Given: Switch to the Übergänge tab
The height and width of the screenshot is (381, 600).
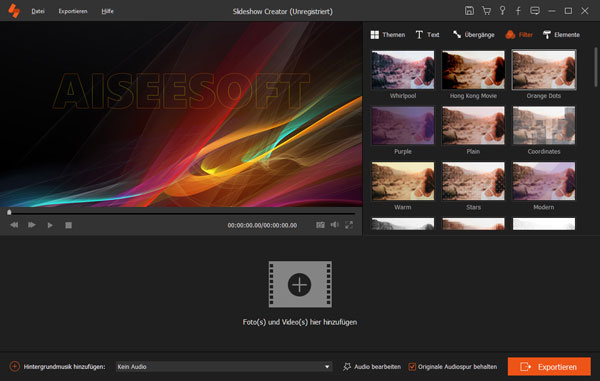Looking at the screenshot, I should (473, 35).
